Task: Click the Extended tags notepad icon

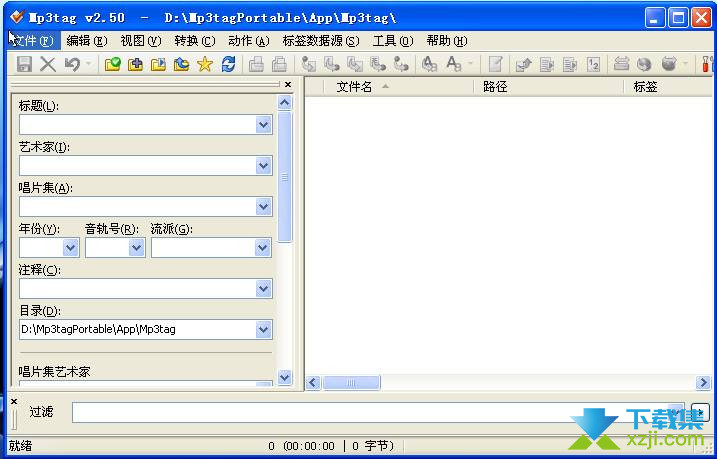Action: click(496, 64)
